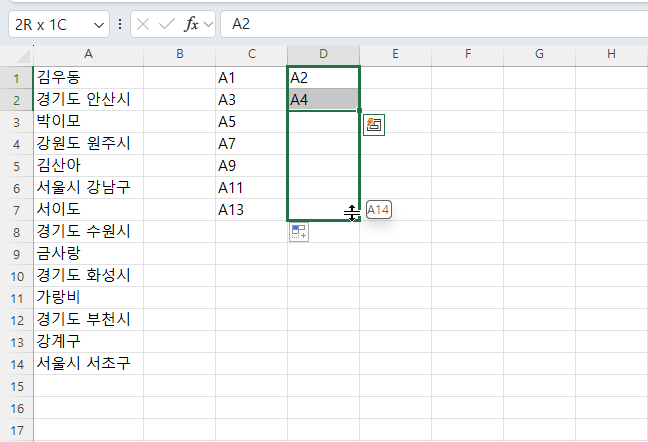Click cell C3 with text A5
The width and height of the screenshot is (648, 442).
(x=252, y=122)
